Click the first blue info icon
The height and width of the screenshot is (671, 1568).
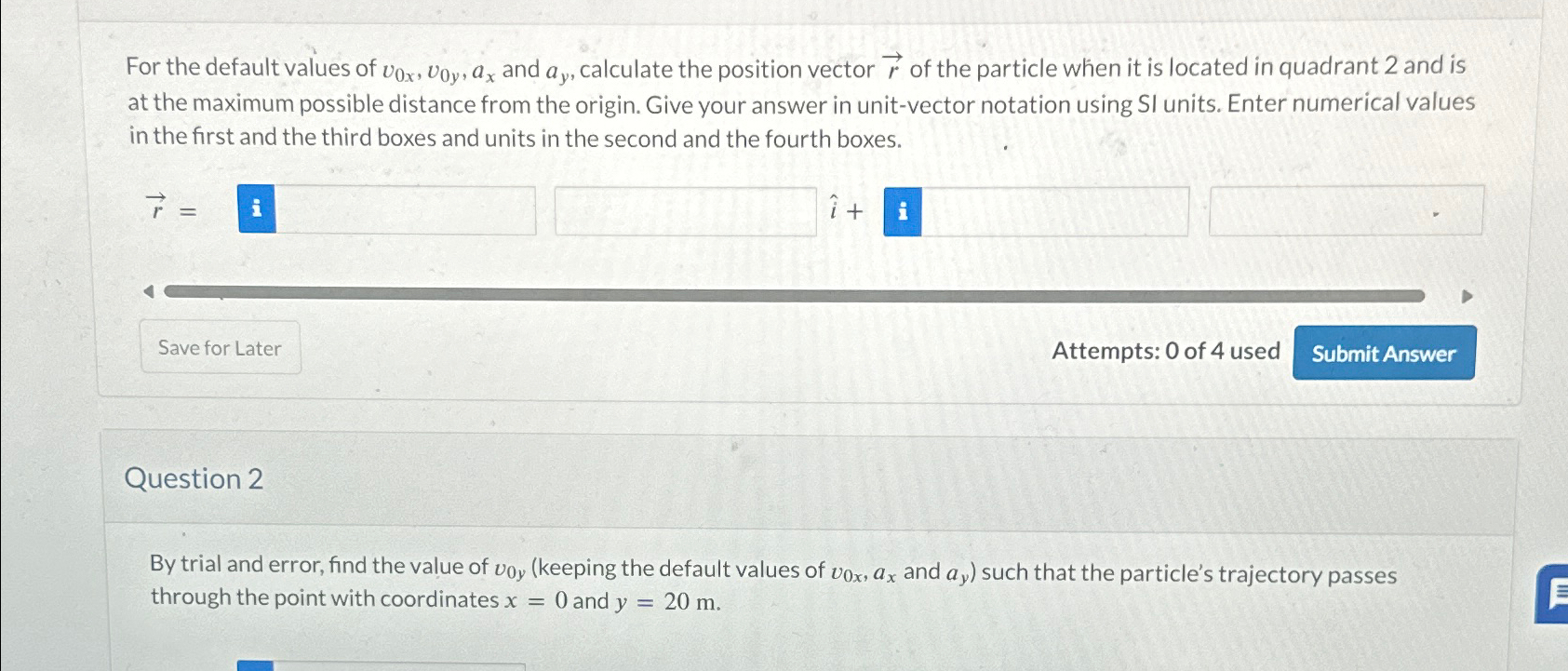(x=254, y=210)
